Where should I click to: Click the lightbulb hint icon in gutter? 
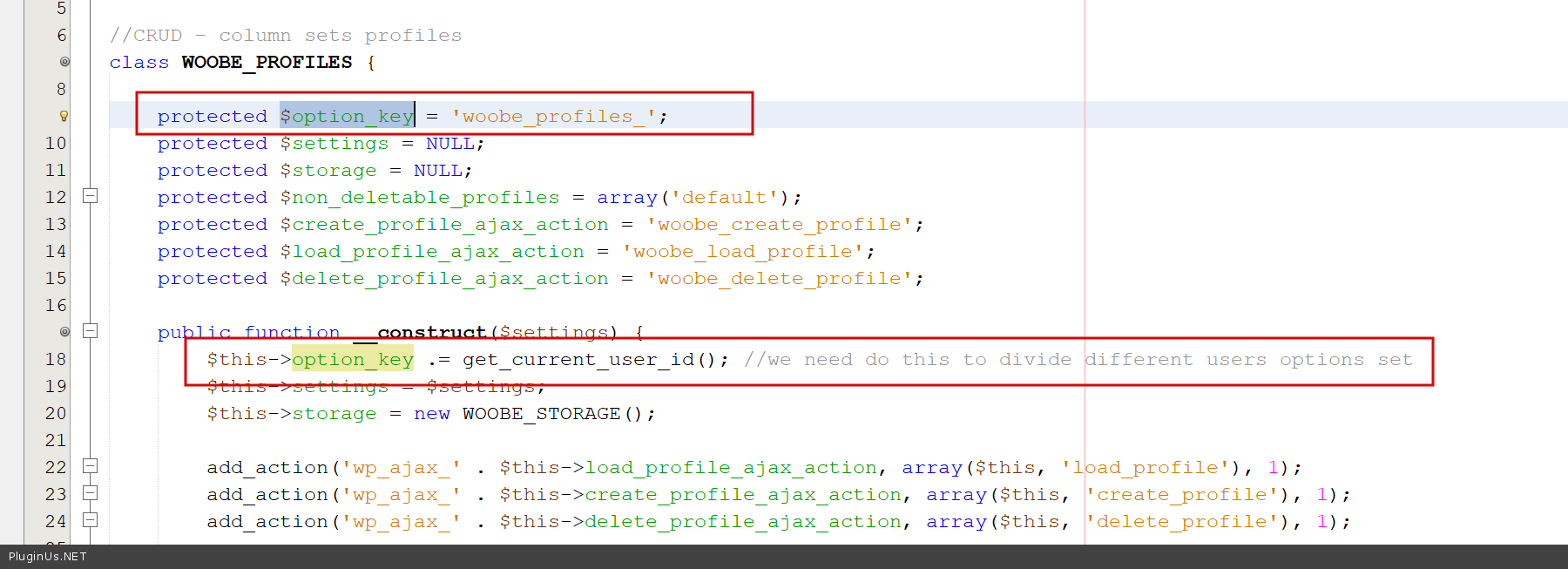[64, 116]
